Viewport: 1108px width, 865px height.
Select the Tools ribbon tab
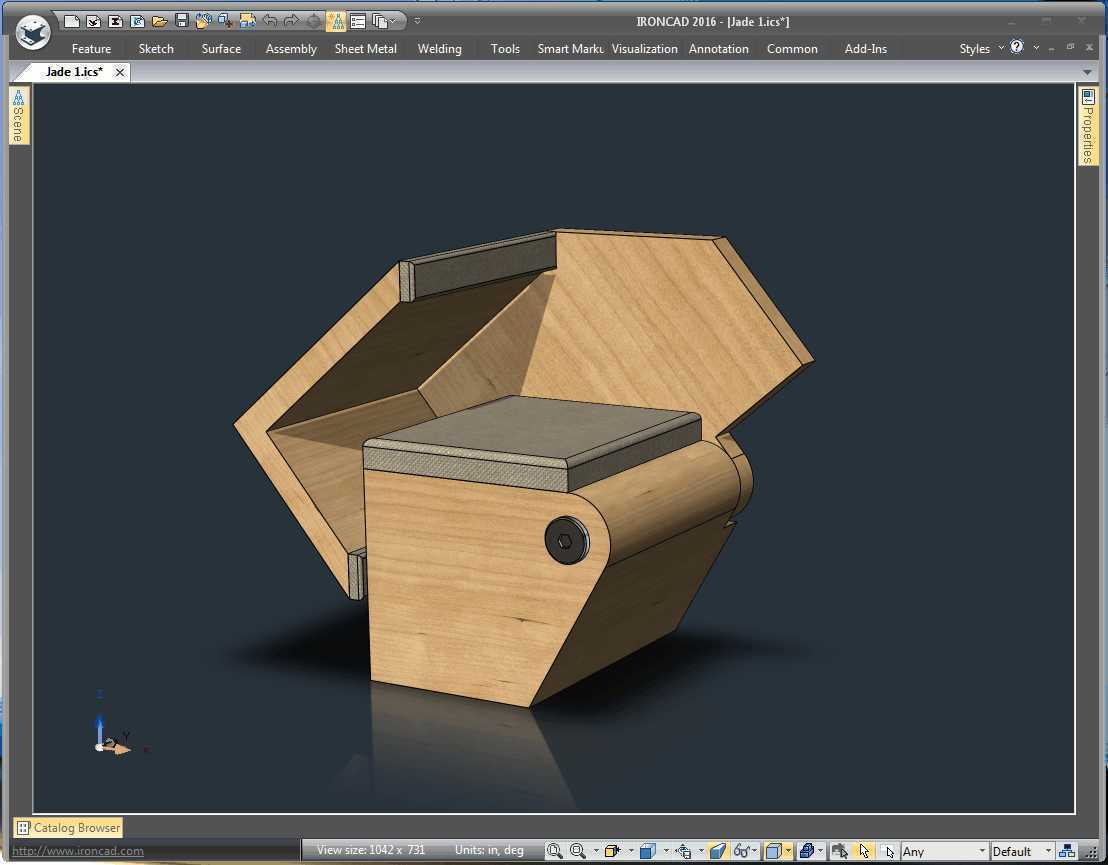tap(505, 49)
